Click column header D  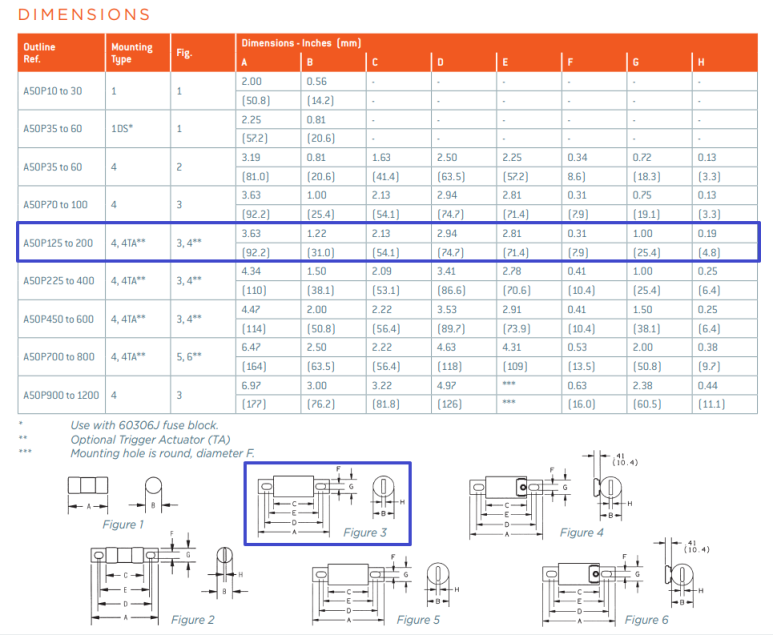click(x=464, y=62)
